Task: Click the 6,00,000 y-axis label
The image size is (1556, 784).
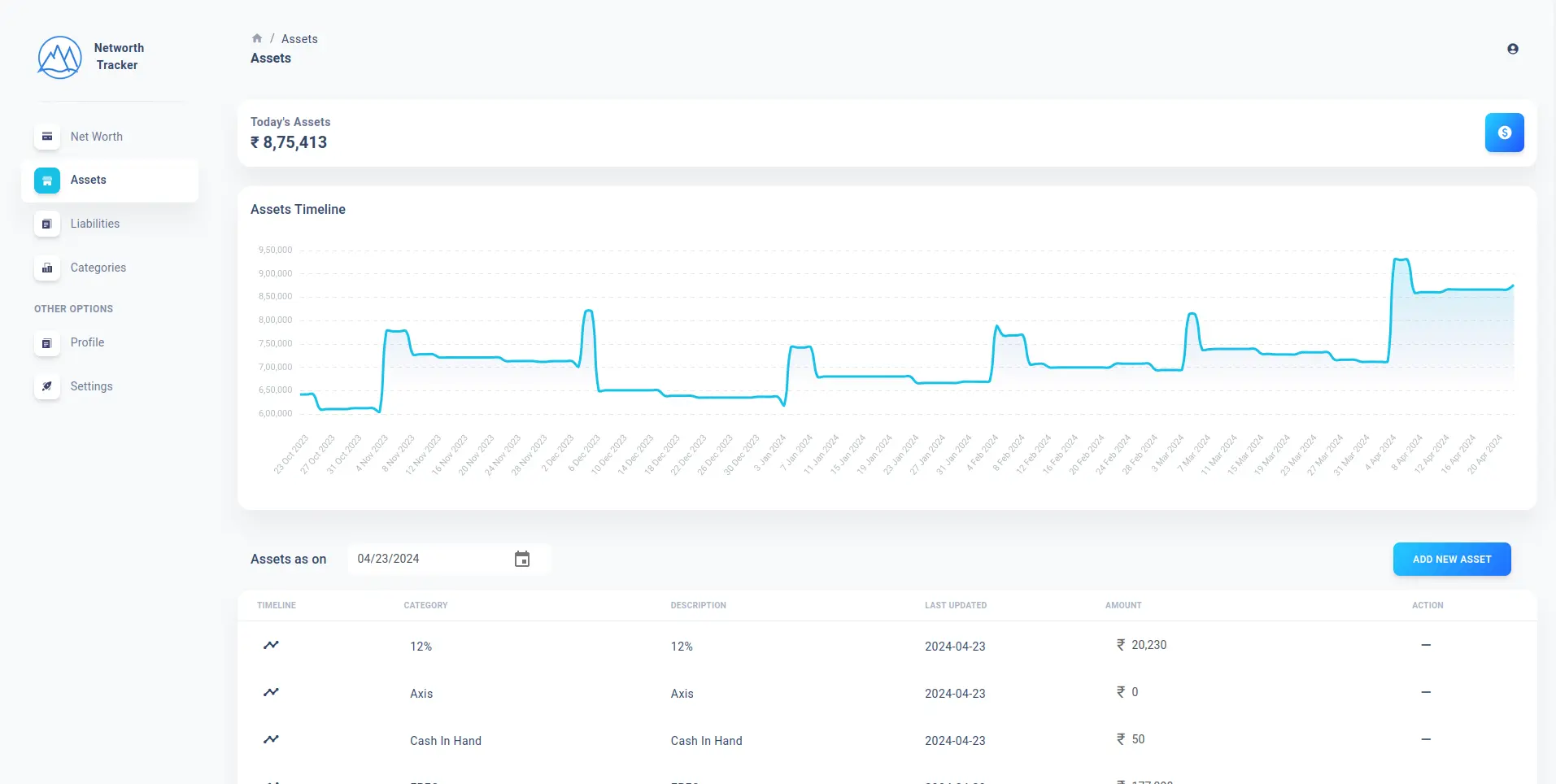Action: point(275,413)
